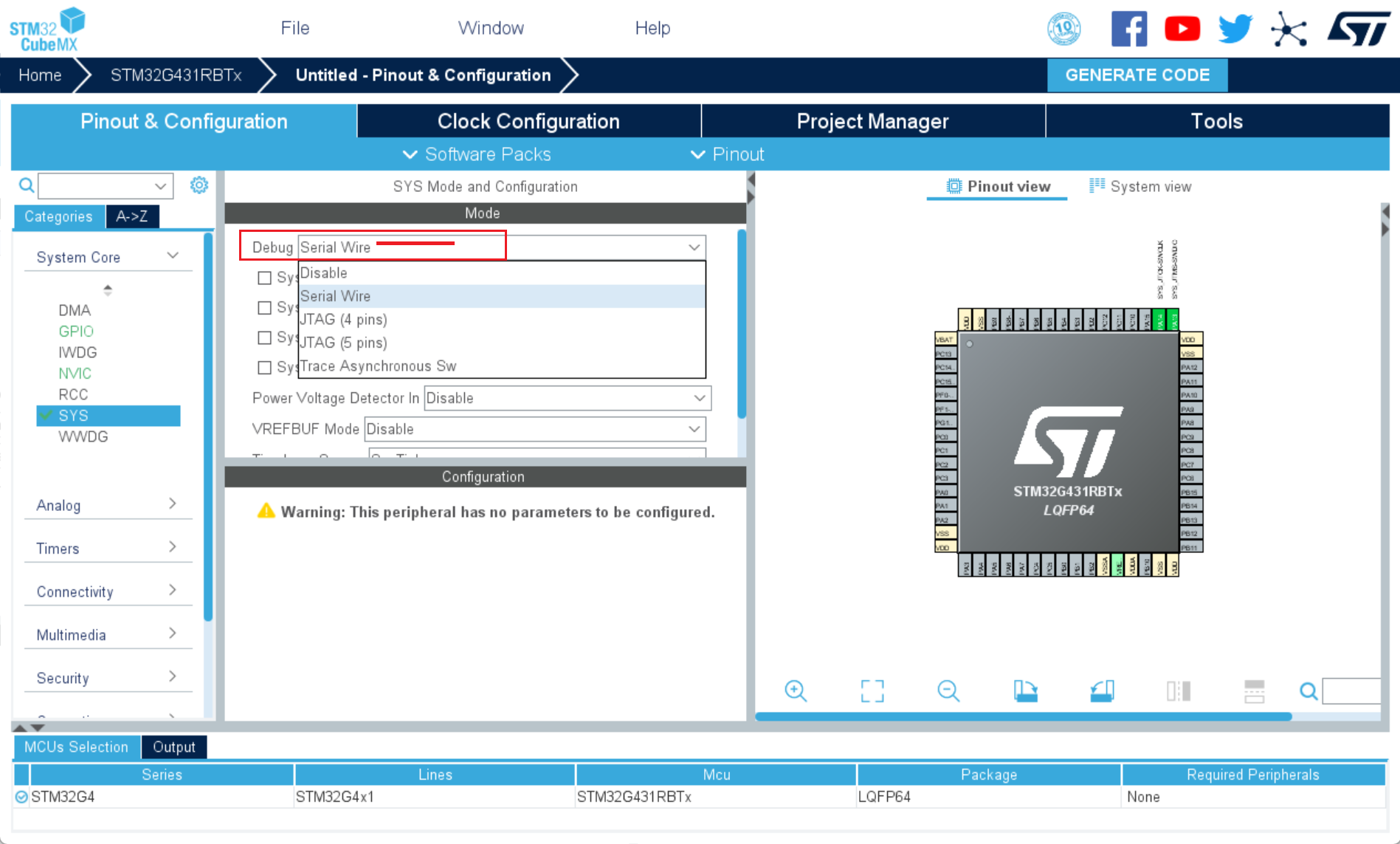Click horizontal scrollbar under chip view

(1023, 716)
